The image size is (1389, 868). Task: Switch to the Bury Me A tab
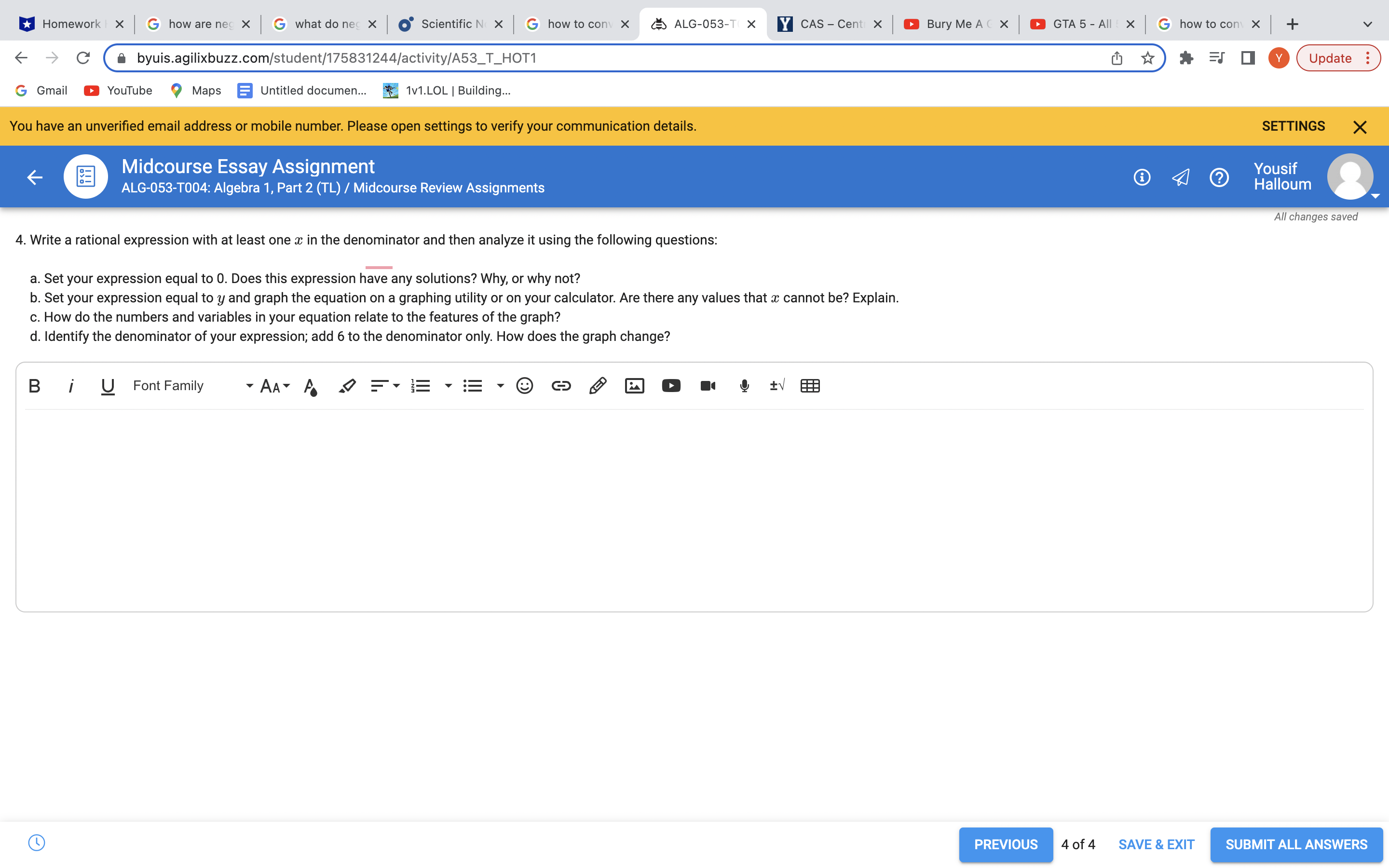coord(953,24)
